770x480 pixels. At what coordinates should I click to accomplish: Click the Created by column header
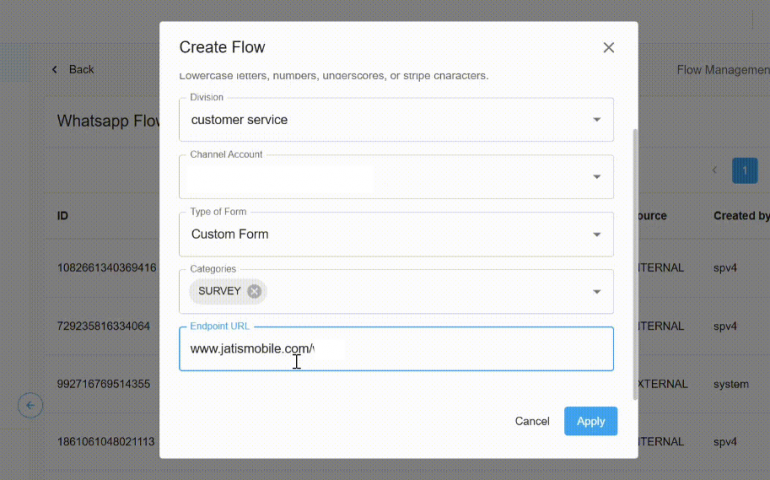point(740,216)
